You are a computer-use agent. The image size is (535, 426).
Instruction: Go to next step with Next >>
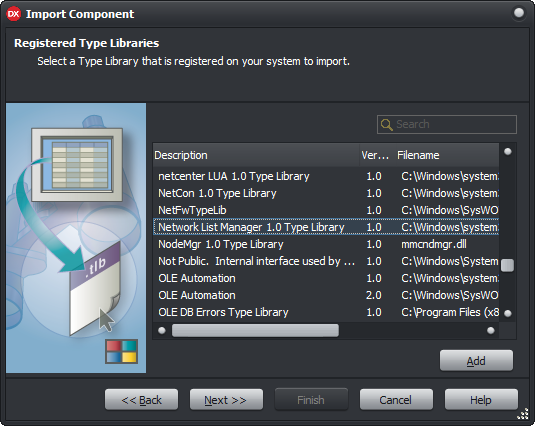pyautogui.click(x=226, y=400)
